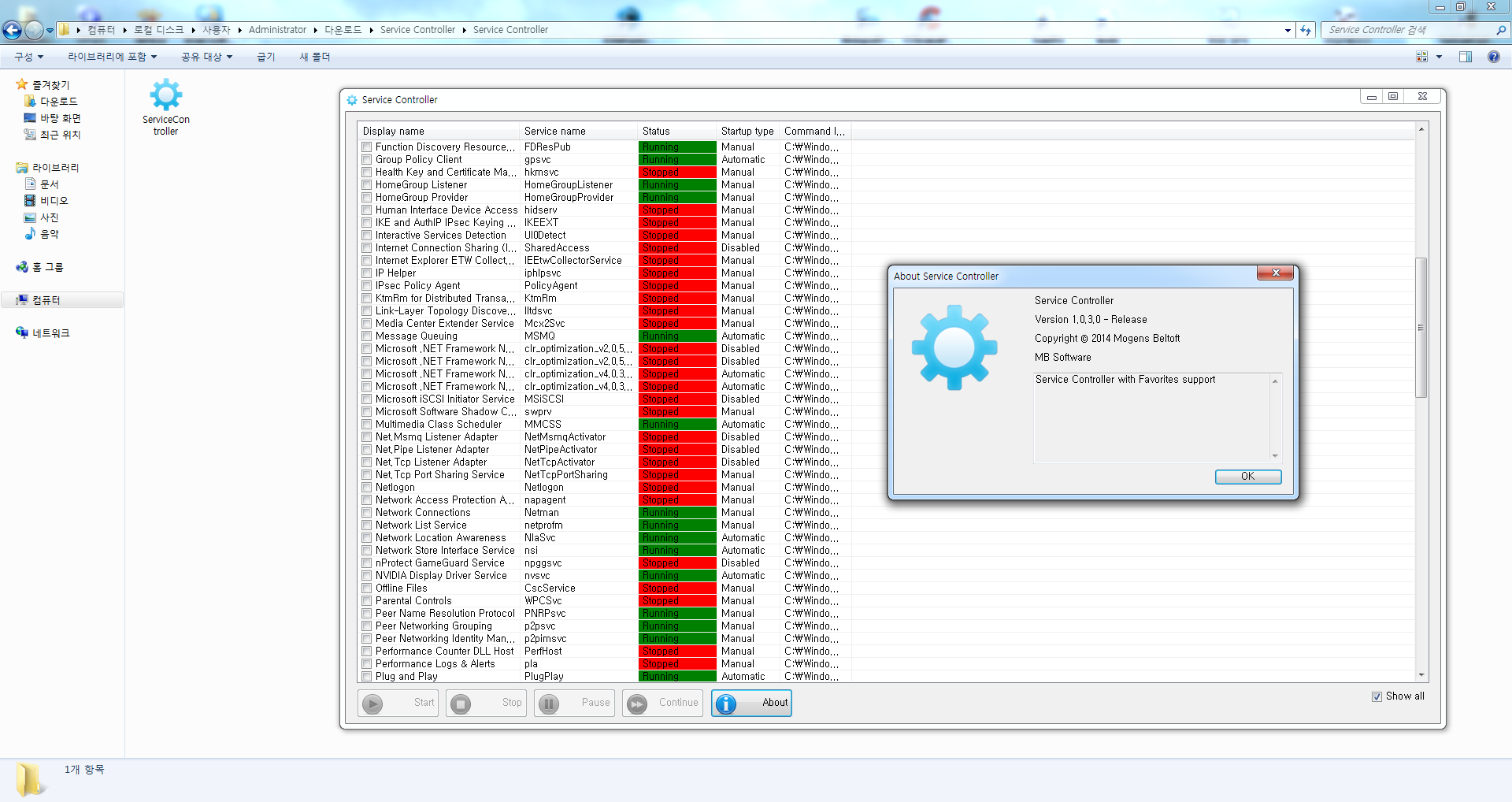This screenshot has height=802, width=1512.
Task: Check the Plug and Play checkbox
Action: point(367,677)
